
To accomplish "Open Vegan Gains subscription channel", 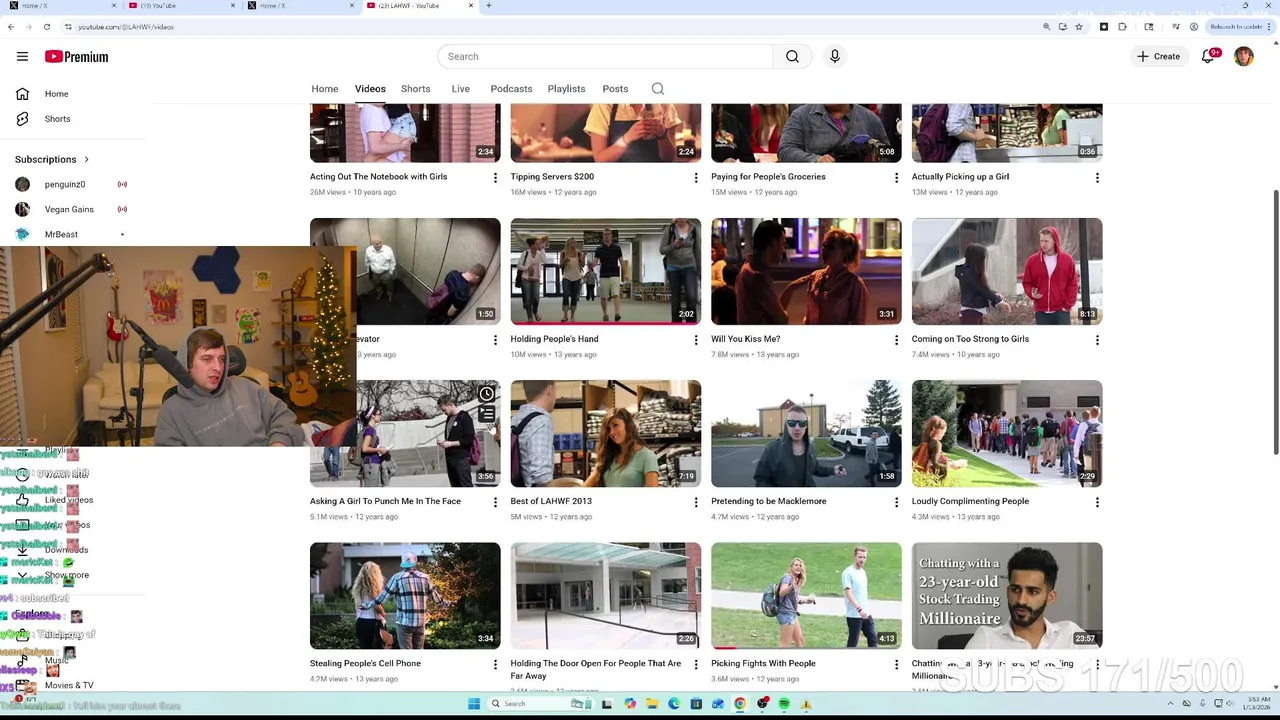I will [x=69, y=210].
